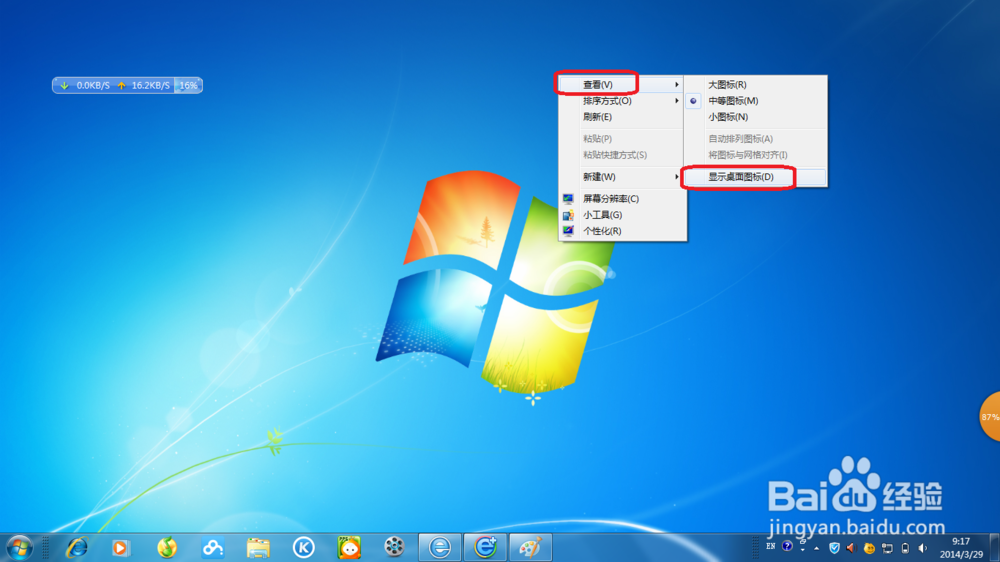Click the Show desktop button
Viewport: 1000px width, 562px height.
point(994,548)
